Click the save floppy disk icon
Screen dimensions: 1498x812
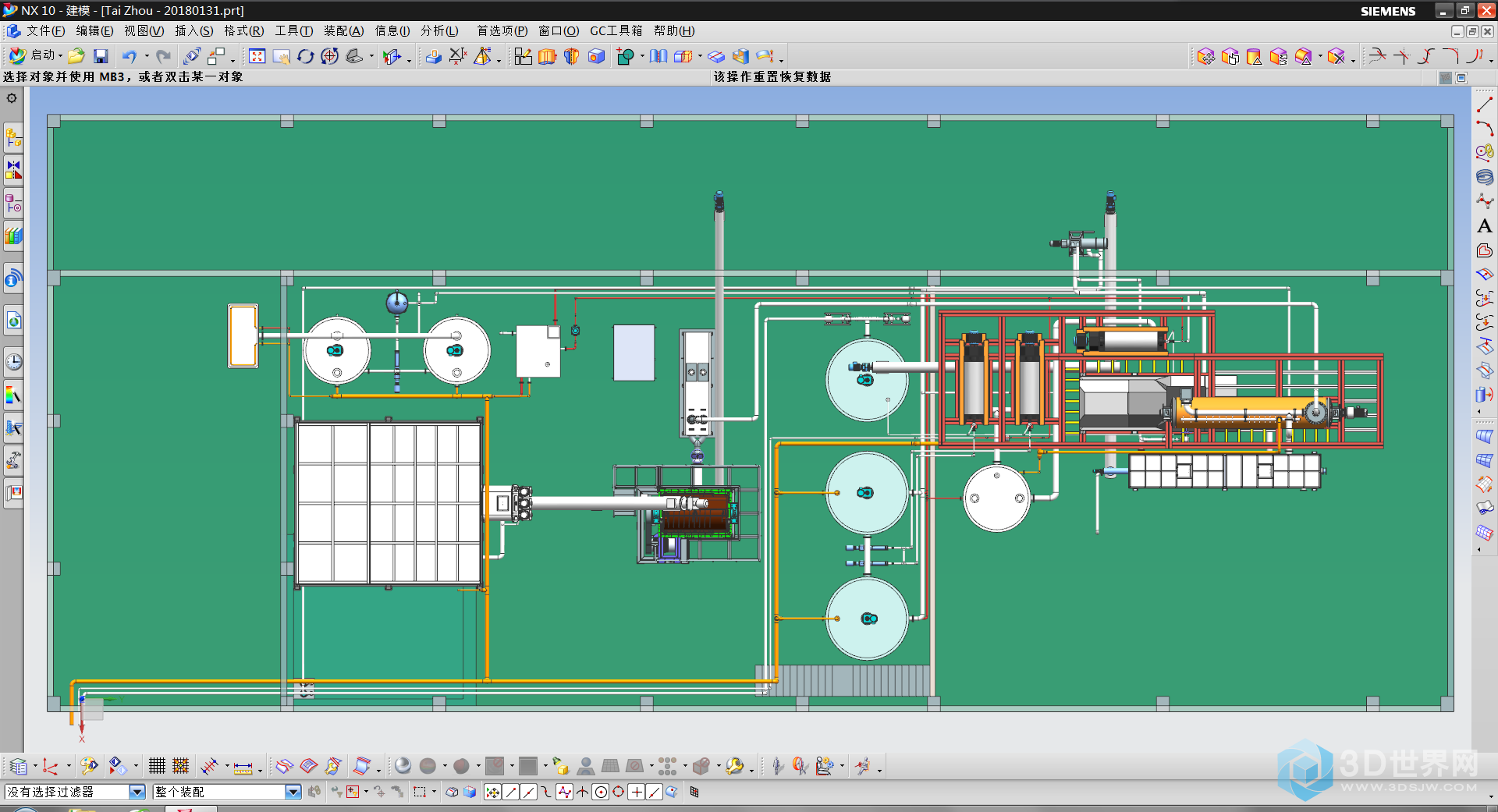101,56
